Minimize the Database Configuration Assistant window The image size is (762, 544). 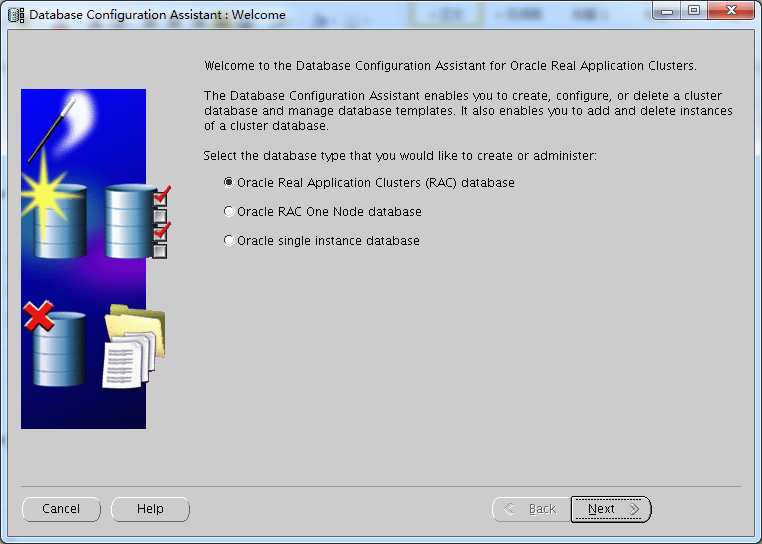667,11
